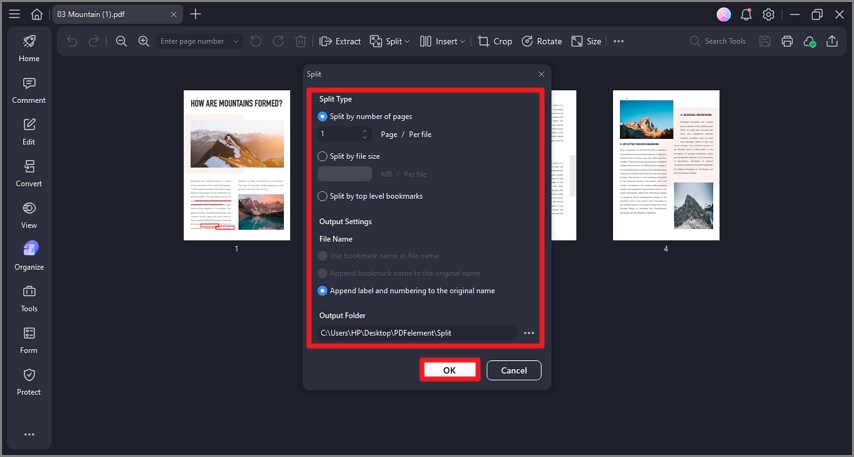
Task: Close the Split dialog
Action: coord(541,74)
